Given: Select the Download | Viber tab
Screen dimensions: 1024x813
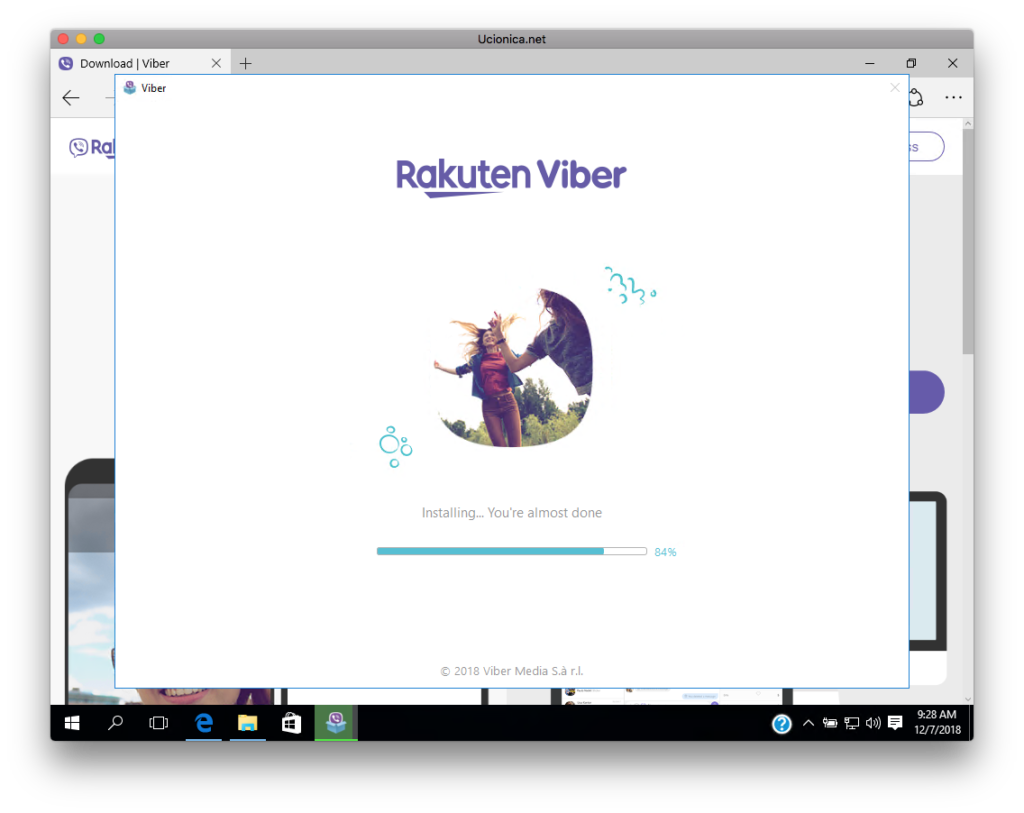Looking at the screenshot, I should pos(125,63).
